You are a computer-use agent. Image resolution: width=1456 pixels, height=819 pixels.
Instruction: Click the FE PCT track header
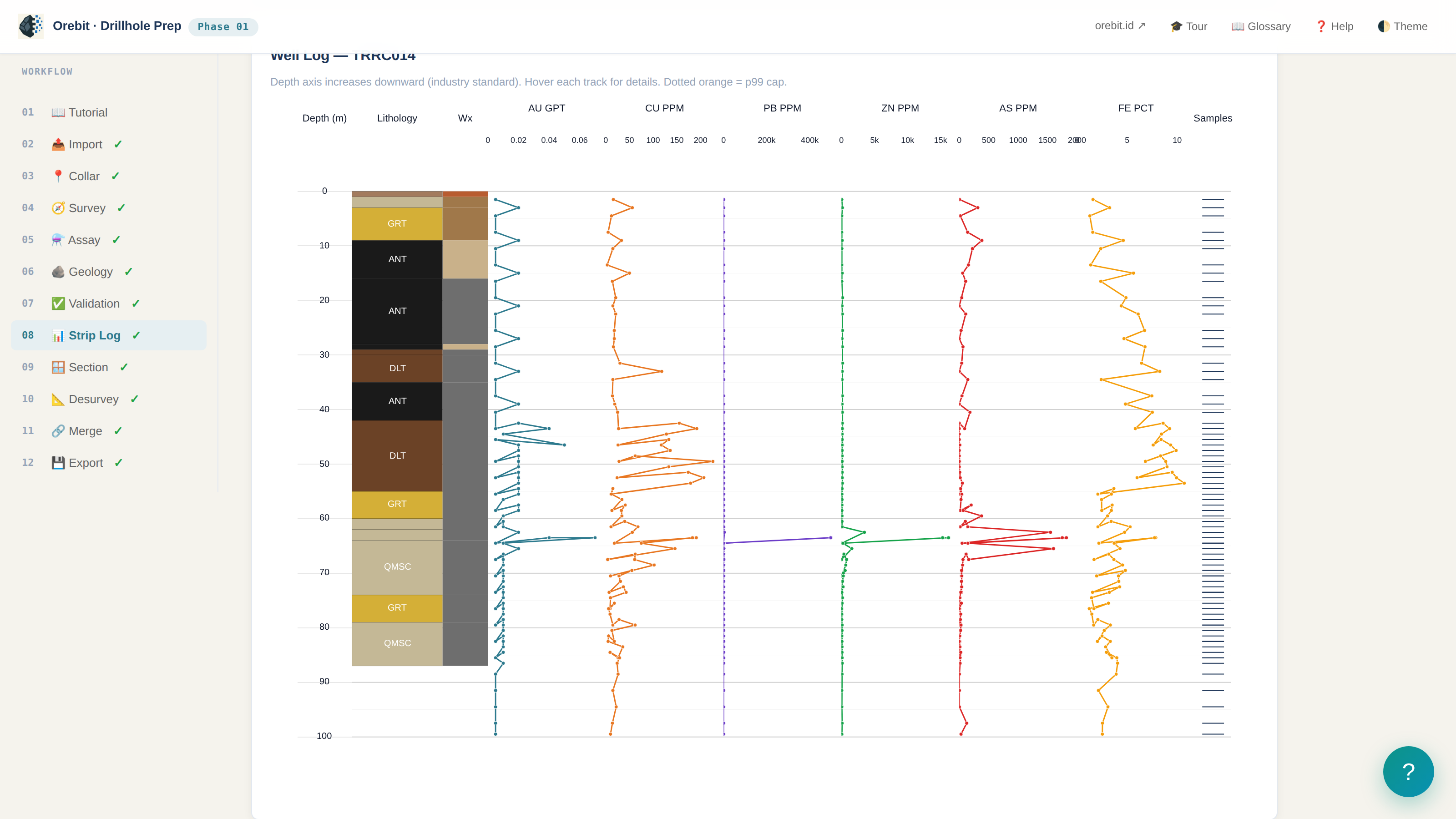(1136, 108)
